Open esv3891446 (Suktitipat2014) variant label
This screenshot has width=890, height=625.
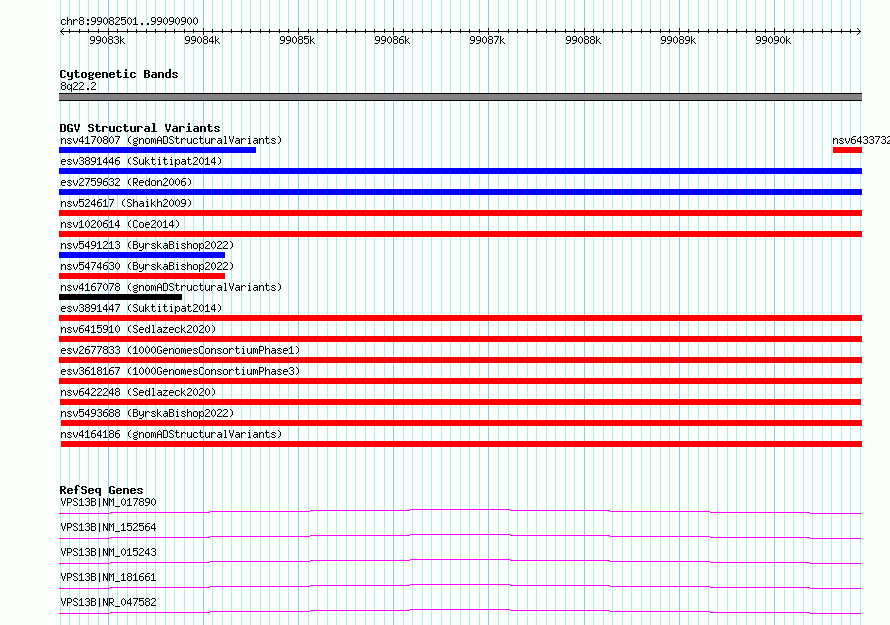tap(141, 161)
